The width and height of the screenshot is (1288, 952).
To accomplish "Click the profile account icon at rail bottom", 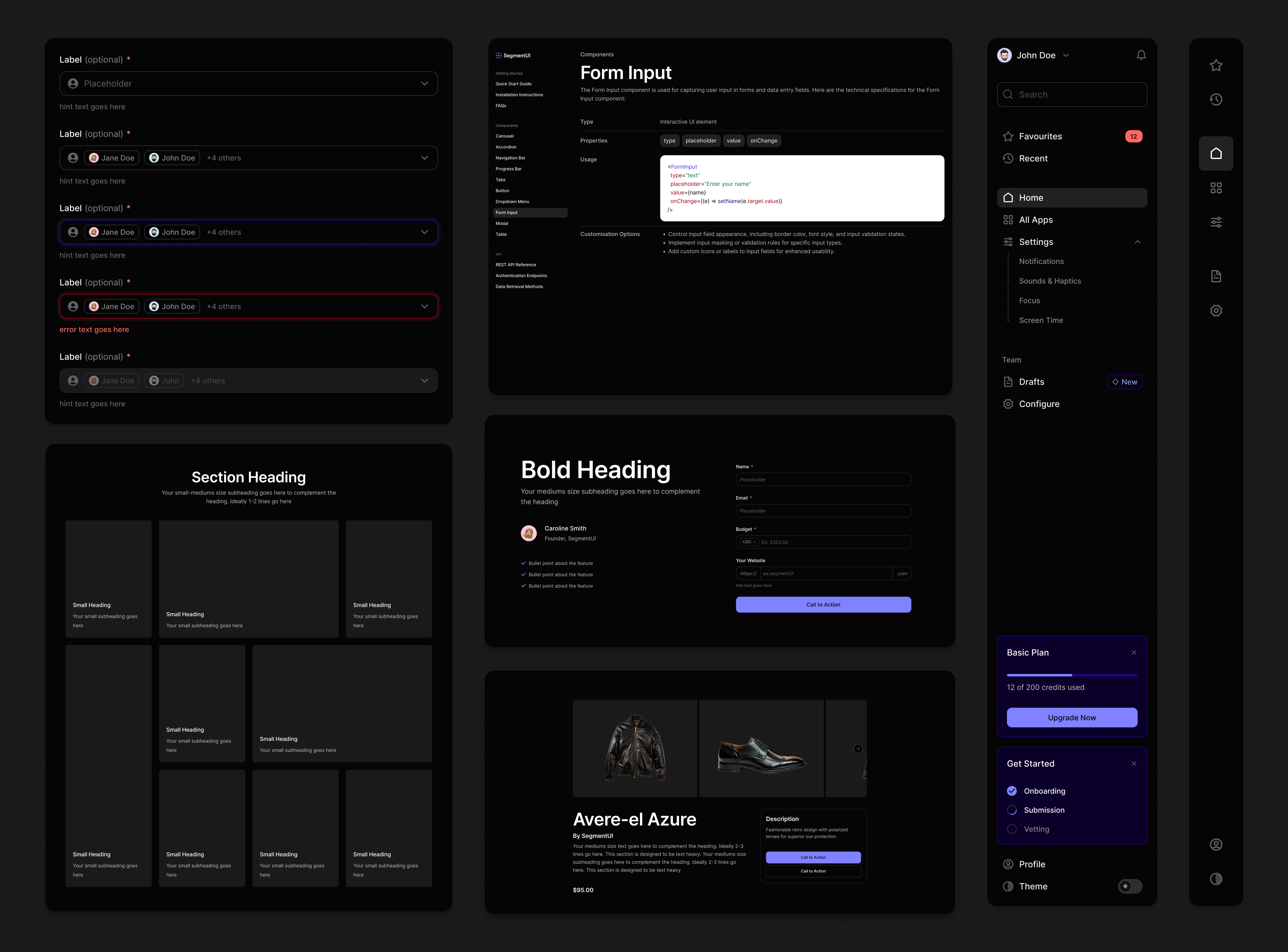I will click(1217, 844).
